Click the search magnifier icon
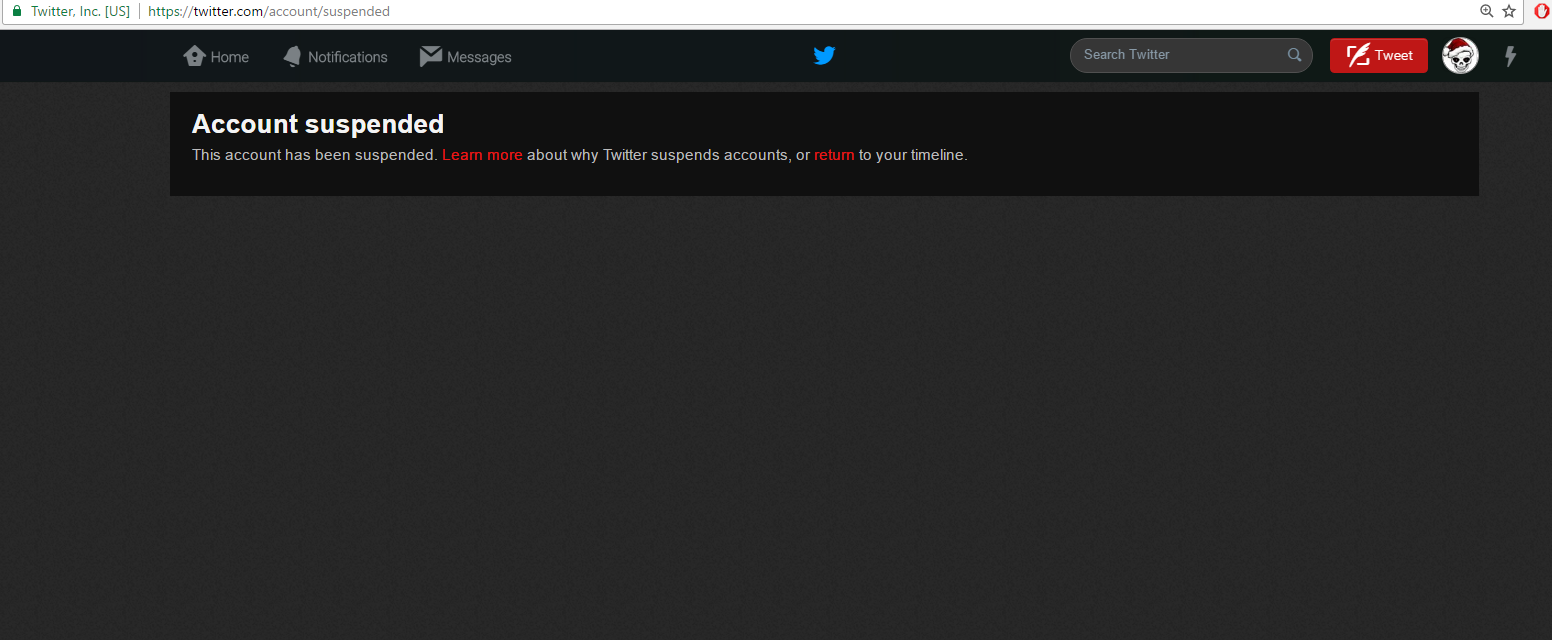The height and width of the screenshot is (640, 1552). click(x=1295, y=55)
